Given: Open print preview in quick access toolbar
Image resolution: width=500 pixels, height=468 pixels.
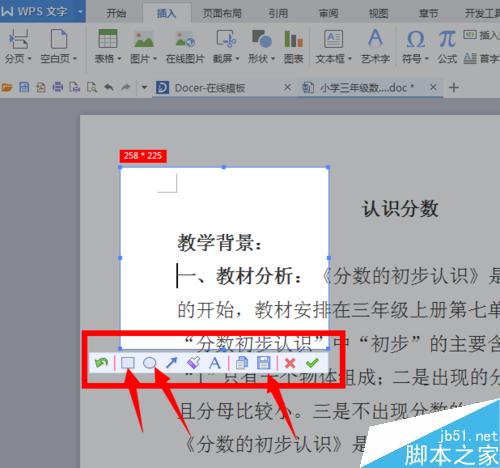Looking at the screenshot, I should pyautogui.click(x=92, y=87).
